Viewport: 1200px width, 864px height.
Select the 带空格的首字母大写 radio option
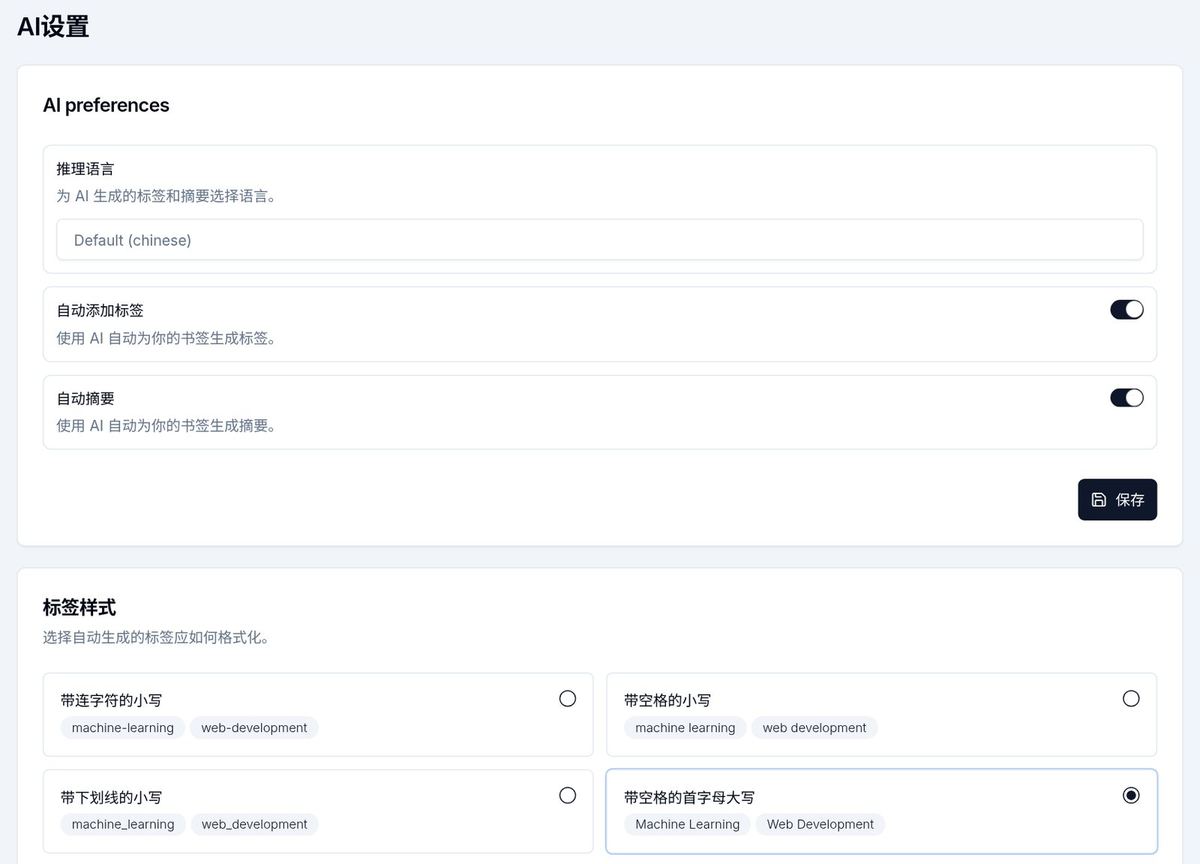coord(1131,796)
